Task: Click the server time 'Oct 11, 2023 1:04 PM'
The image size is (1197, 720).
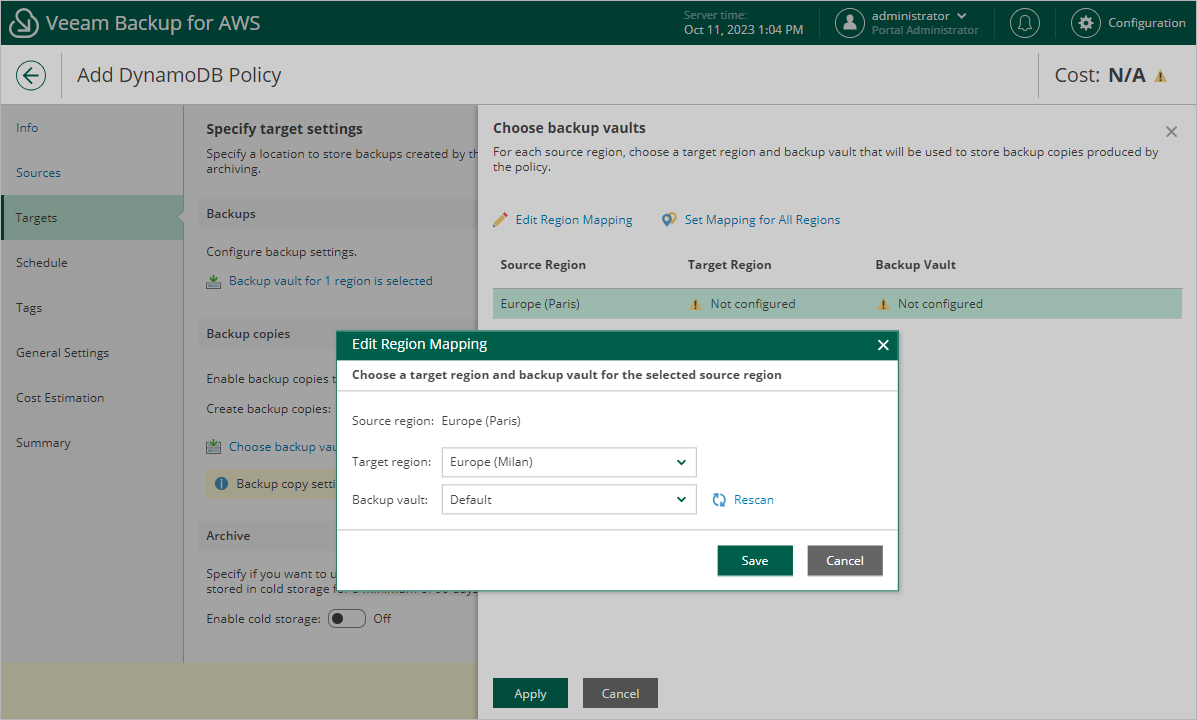Action: (744, 30)
